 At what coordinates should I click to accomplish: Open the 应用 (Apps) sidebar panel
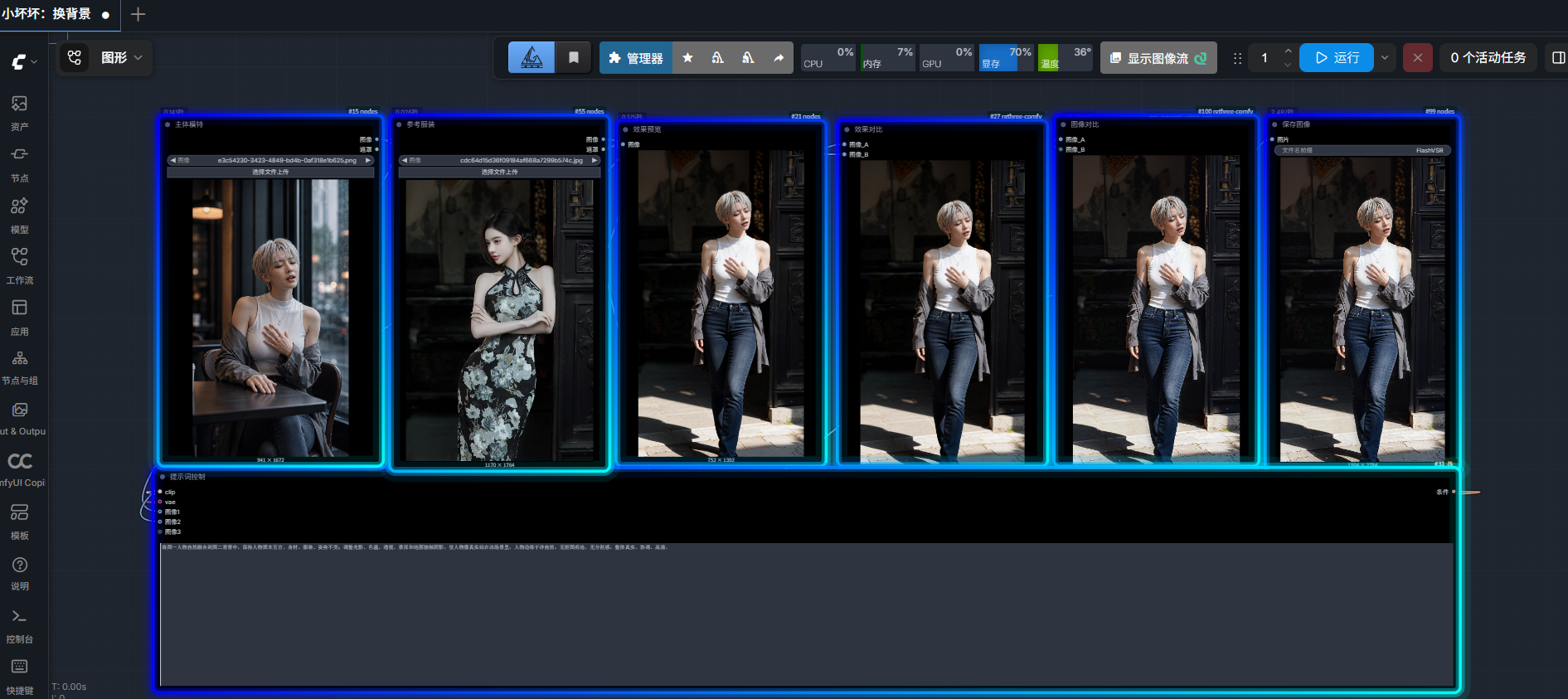(x=20, y=318)
